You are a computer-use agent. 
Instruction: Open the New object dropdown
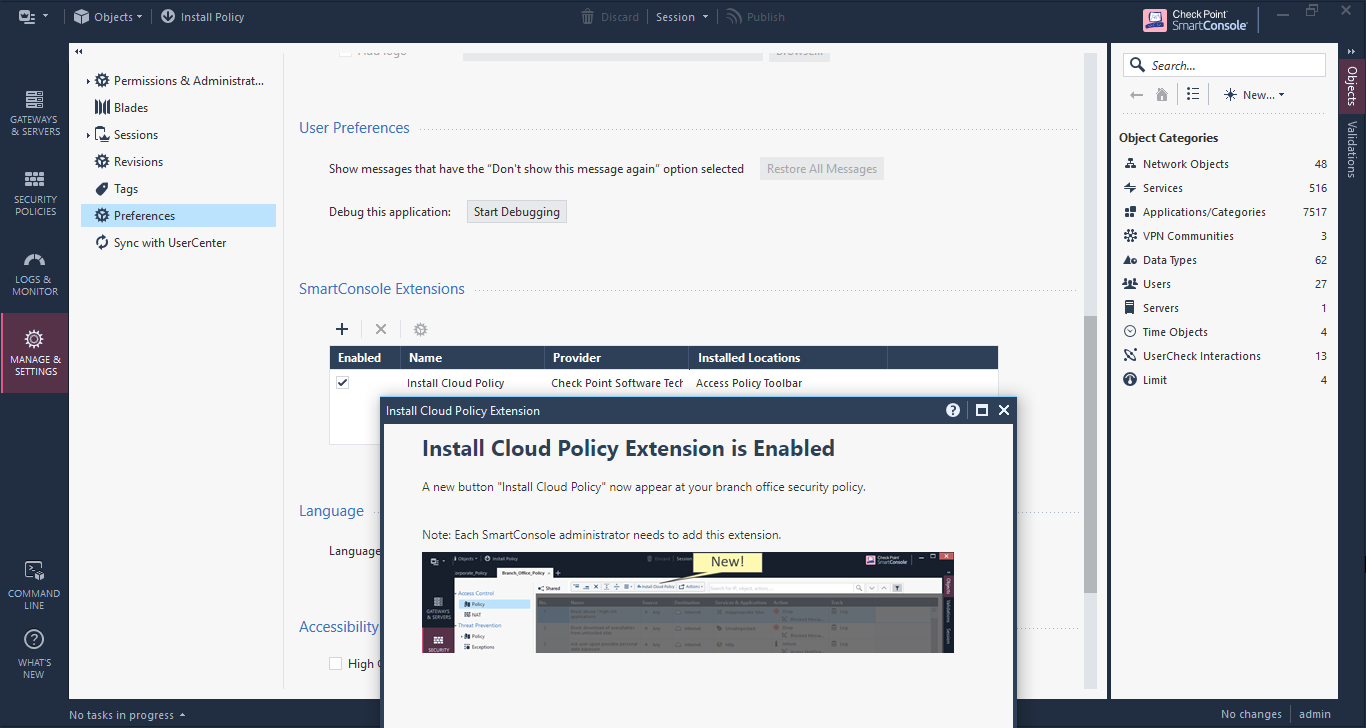[1254, 95]
